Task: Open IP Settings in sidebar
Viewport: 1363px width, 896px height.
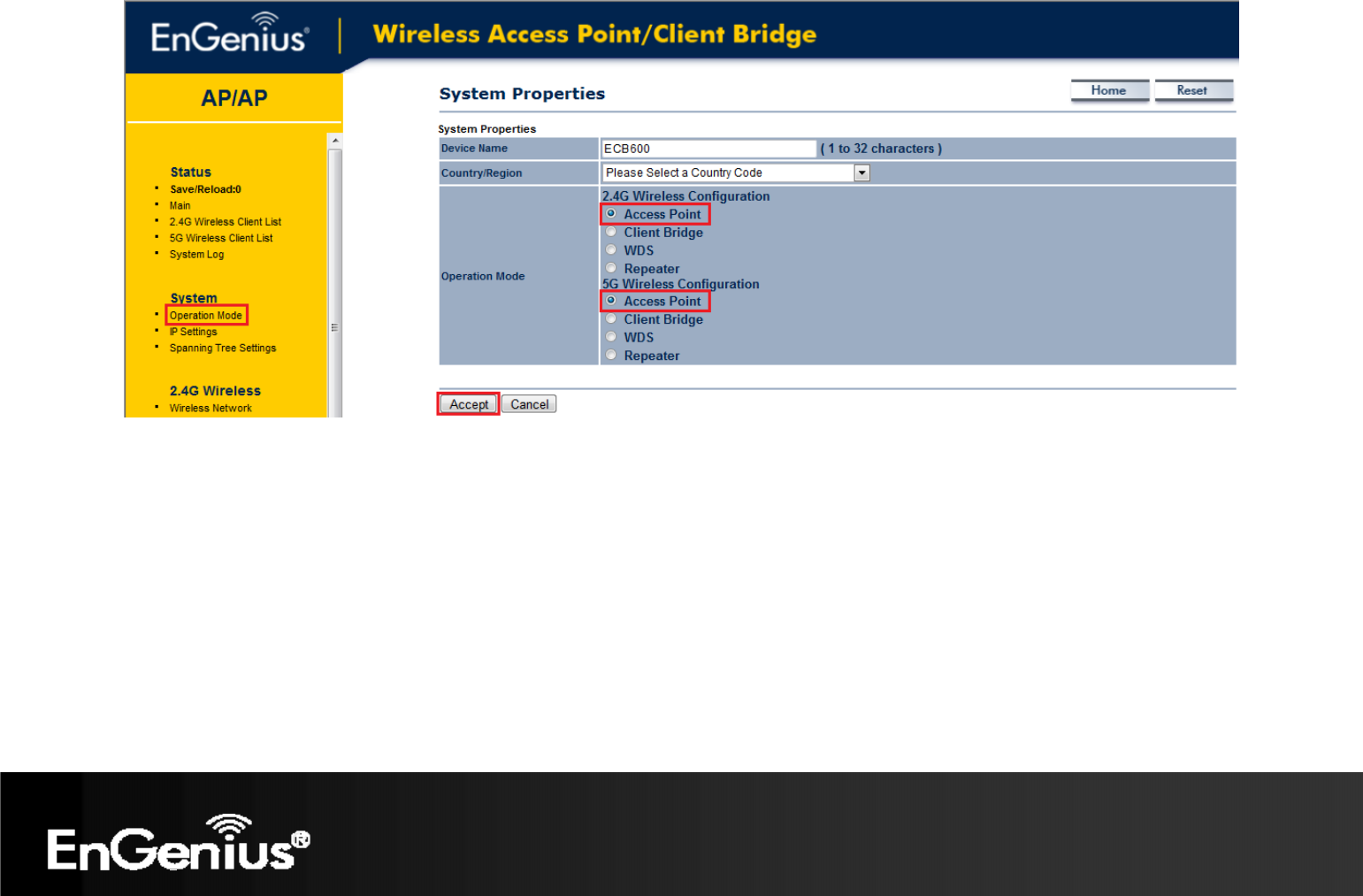Action: pos(194,332)
